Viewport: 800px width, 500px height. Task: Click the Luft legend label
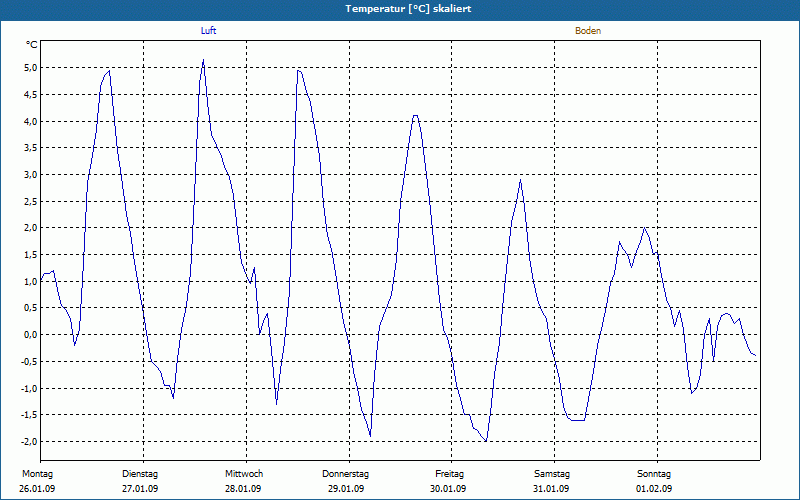click(x=208, y=31)
